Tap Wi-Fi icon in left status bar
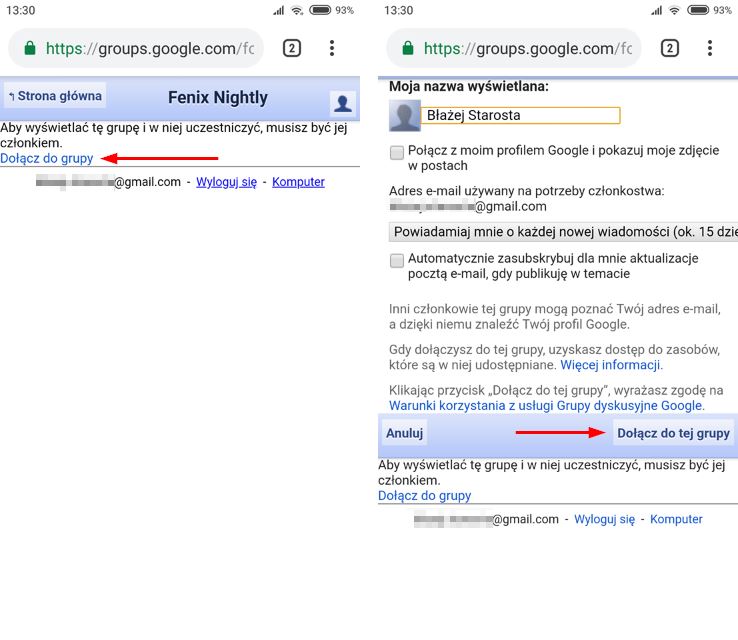The image size is (738, 640). pos(297,10)
